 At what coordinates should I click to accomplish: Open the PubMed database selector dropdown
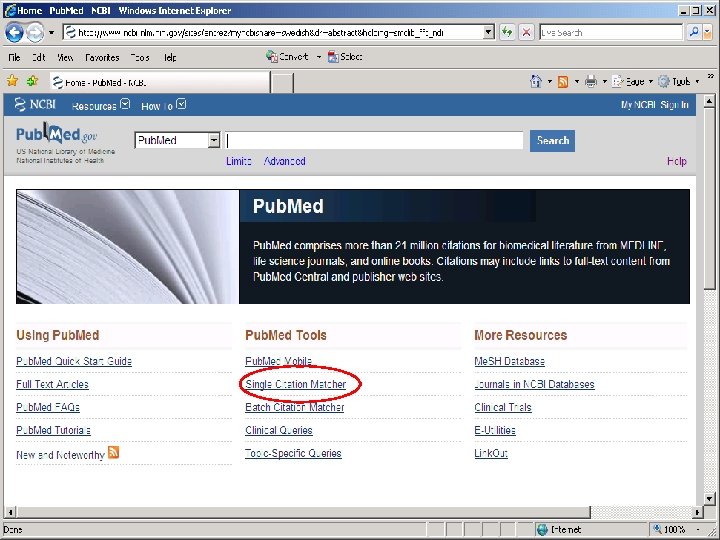click(x=177, y=140)
